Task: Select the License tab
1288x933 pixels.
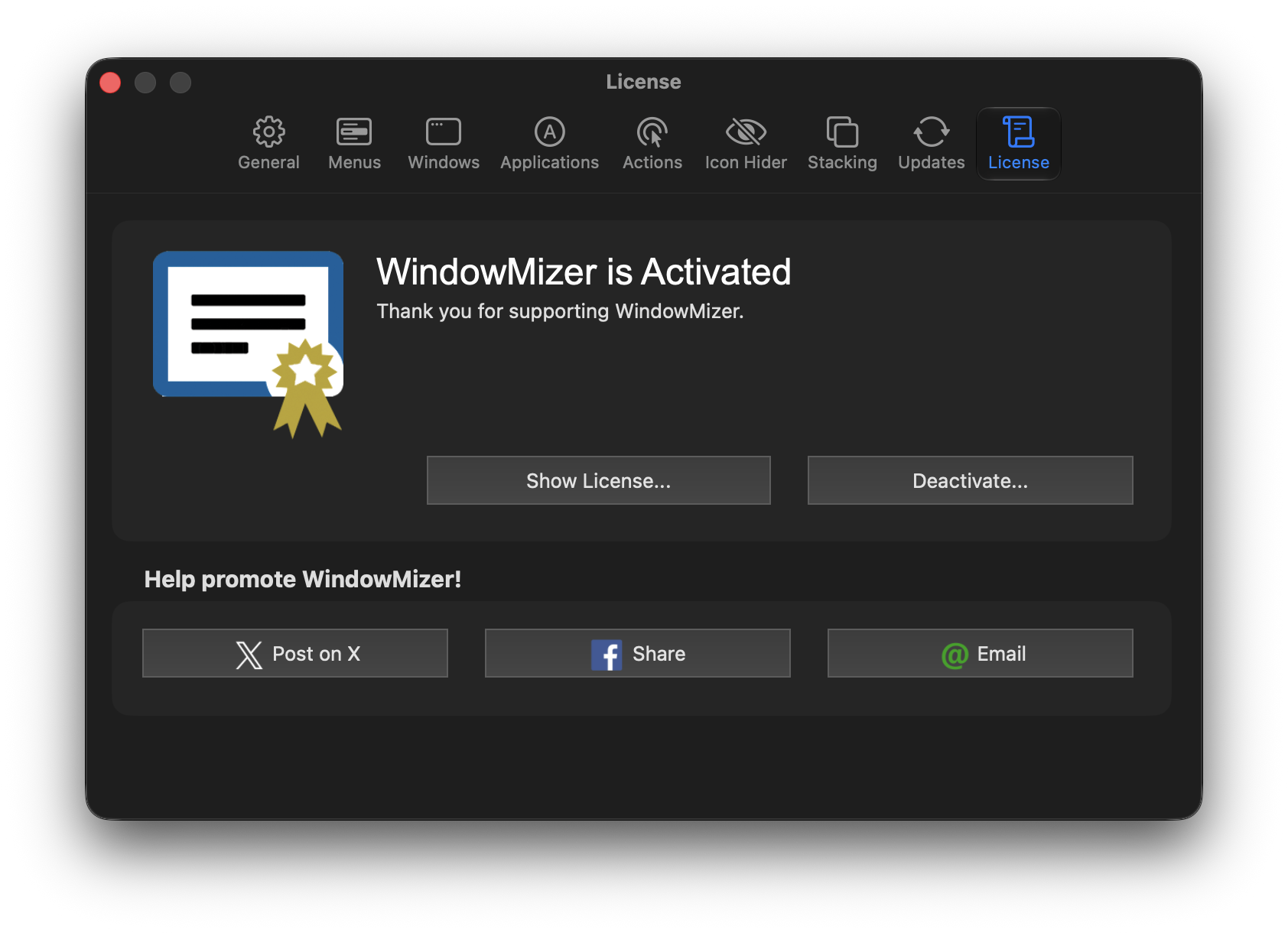Action: coord(1019,144)
